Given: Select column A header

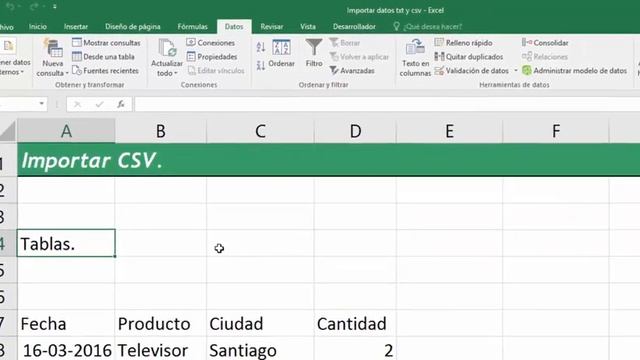Looking at the screenshot, I should (66, 131).
